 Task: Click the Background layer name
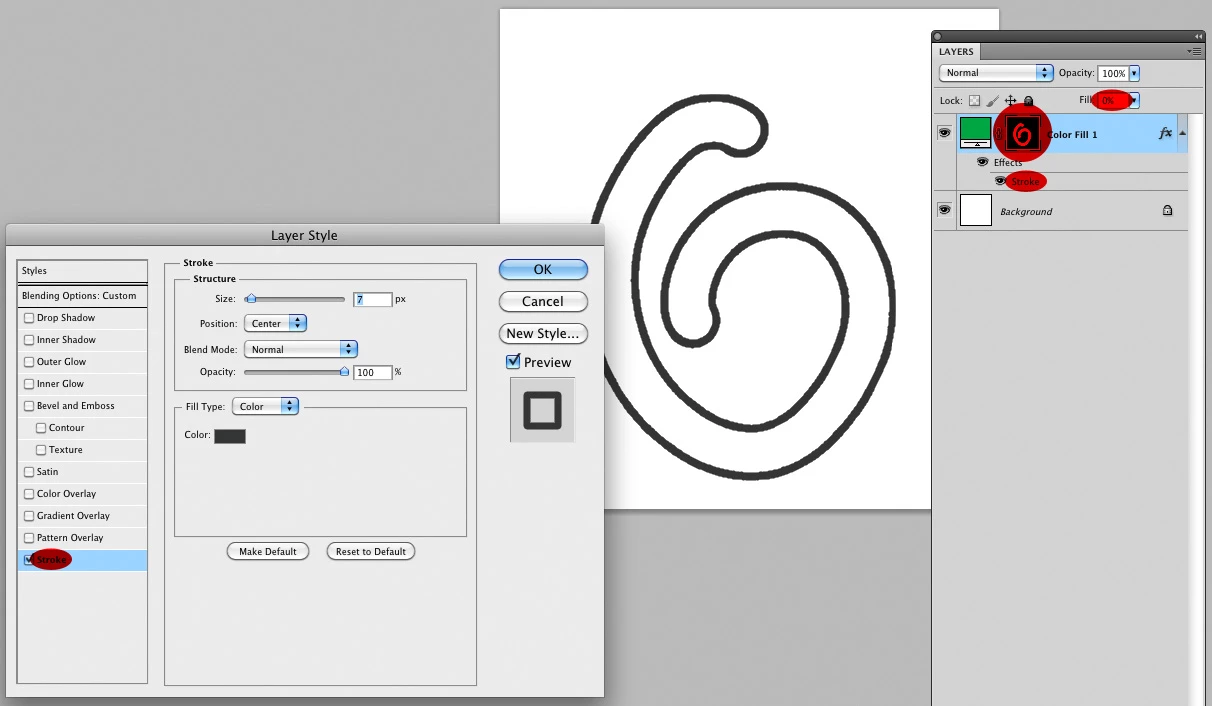1026,211
